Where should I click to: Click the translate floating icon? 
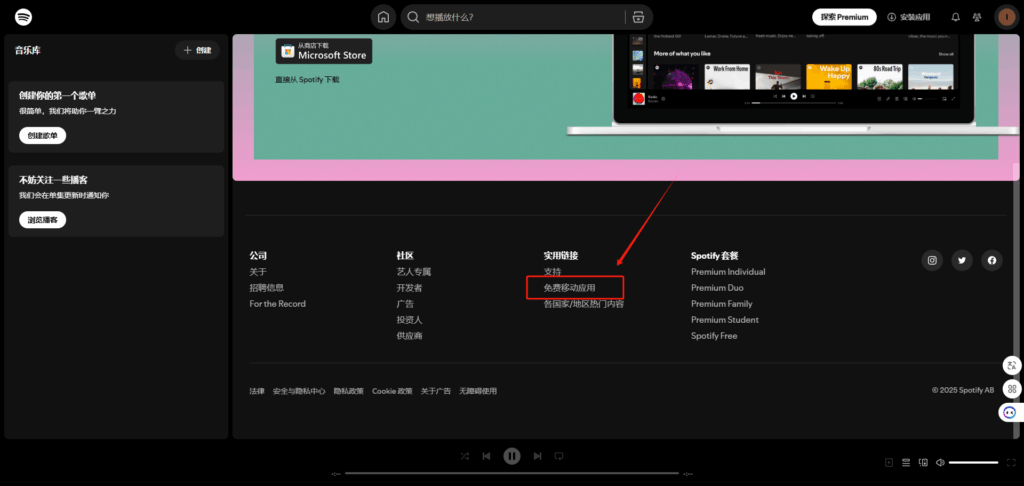pyautogui.click(x=1012, y=366)
